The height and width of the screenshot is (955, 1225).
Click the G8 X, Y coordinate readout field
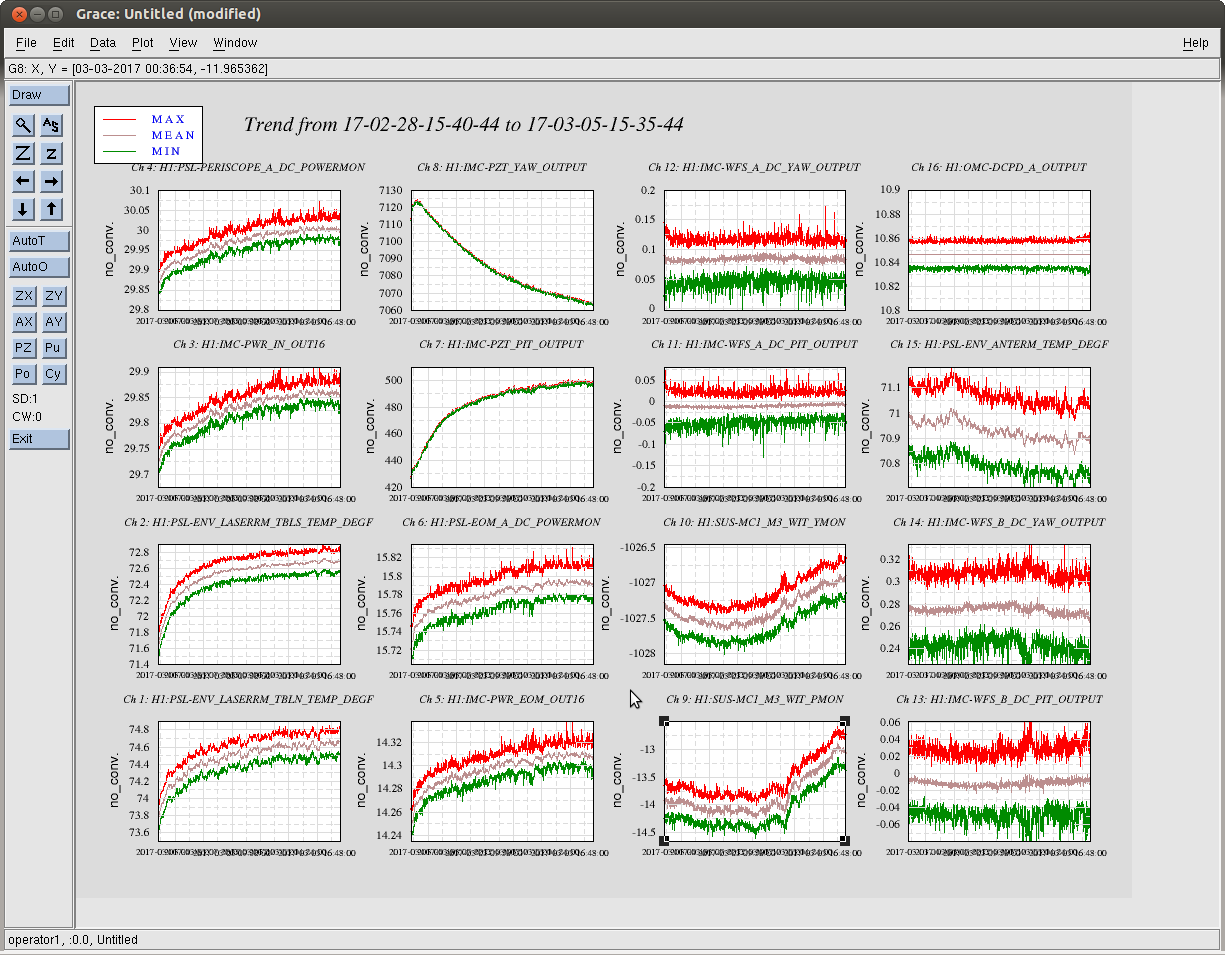click(612, 69)
